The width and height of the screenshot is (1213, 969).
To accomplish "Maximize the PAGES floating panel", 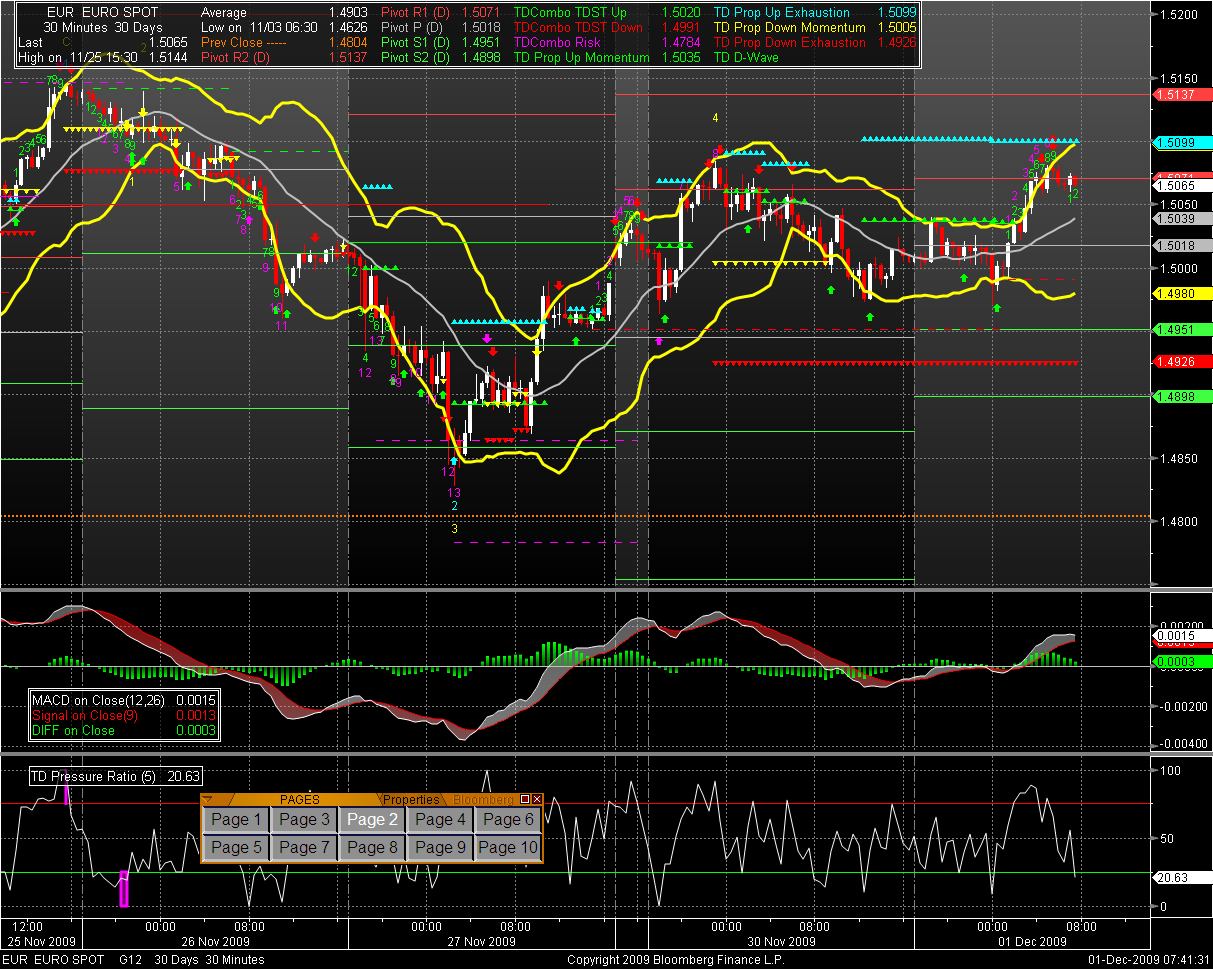I will click(525, 799).
